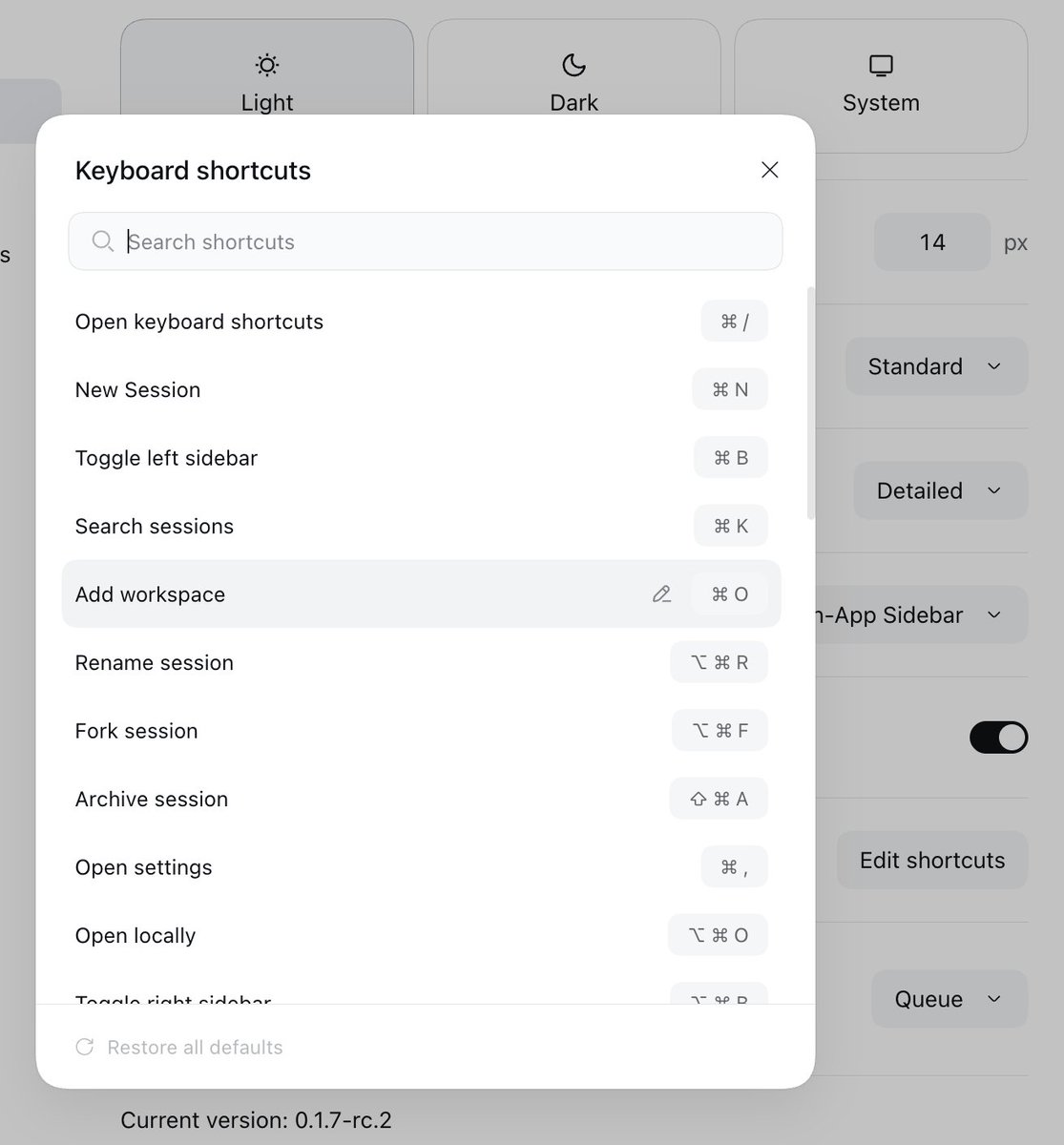Click the shortcuts list scrollbar
The height and width of the screenshot is (1145, 1064).
tap(811, 403)
